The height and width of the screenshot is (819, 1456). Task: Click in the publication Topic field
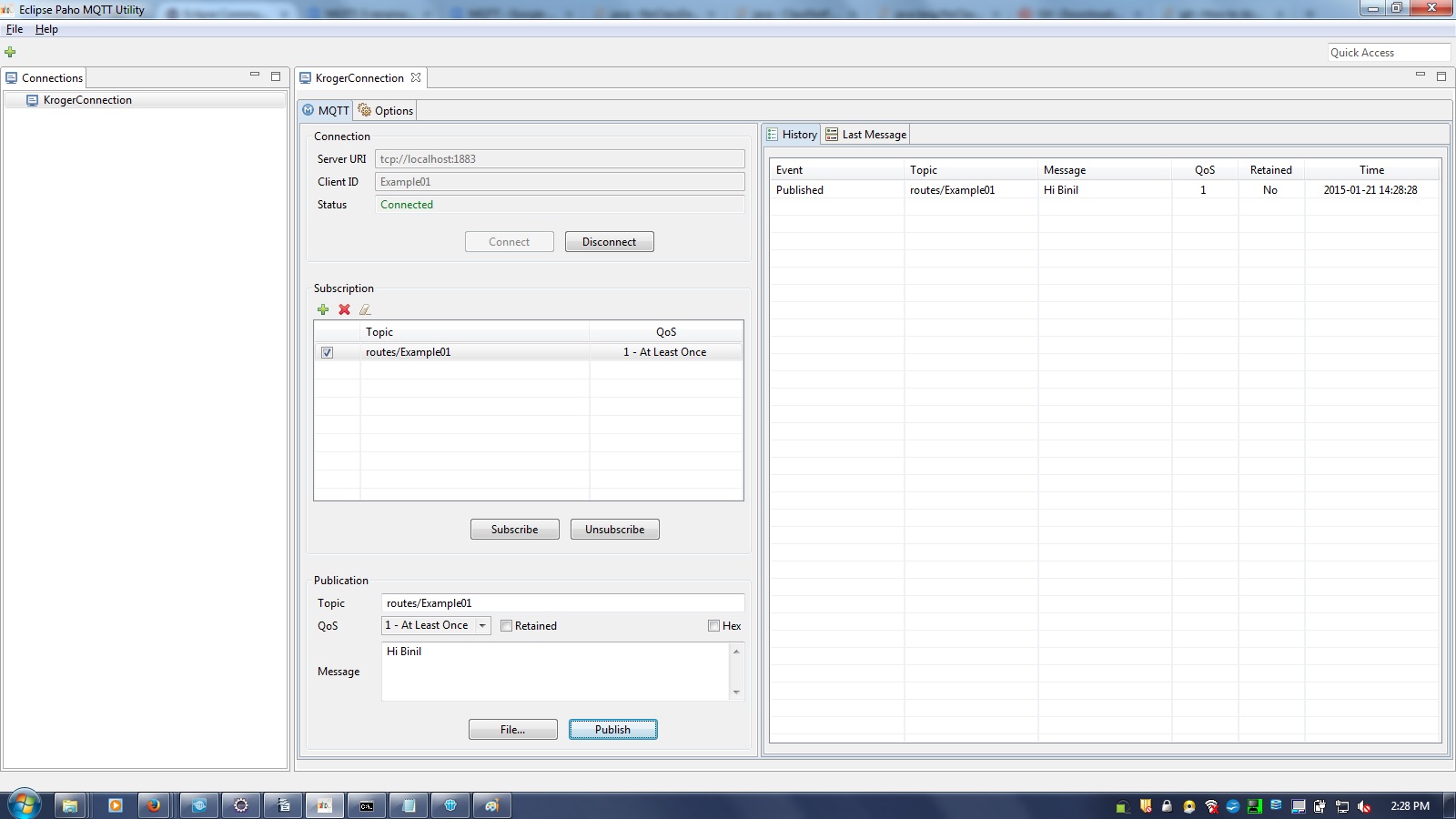pyautogui.click(x=562, y=603)
